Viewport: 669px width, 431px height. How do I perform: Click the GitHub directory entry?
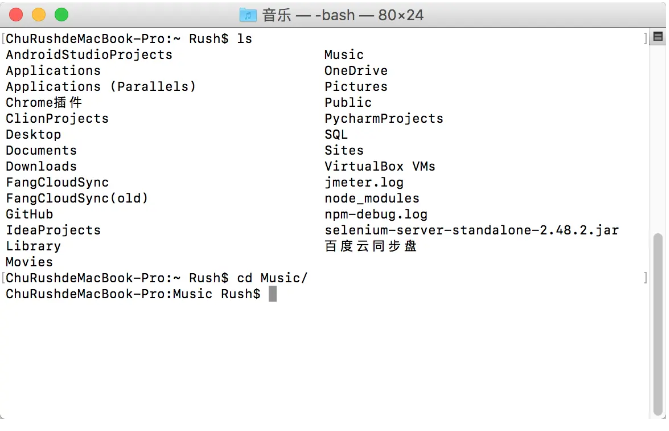[x=30, y=214]
